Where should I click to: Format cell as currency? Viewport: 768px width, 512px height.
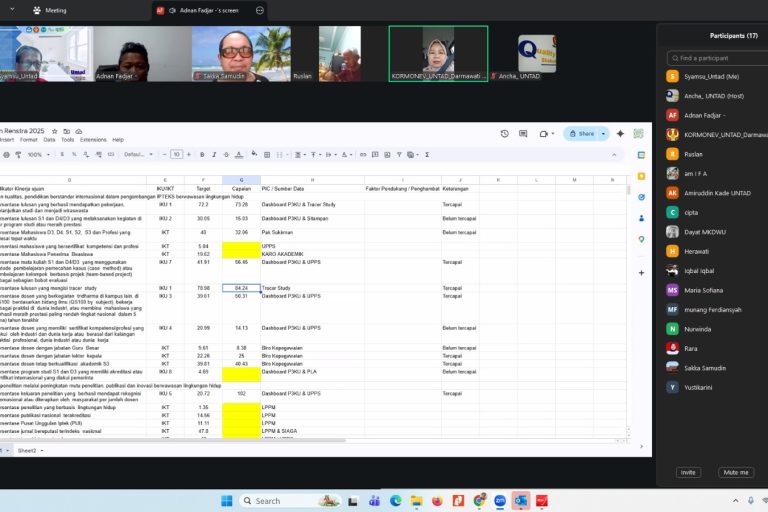tap(62, 155)
